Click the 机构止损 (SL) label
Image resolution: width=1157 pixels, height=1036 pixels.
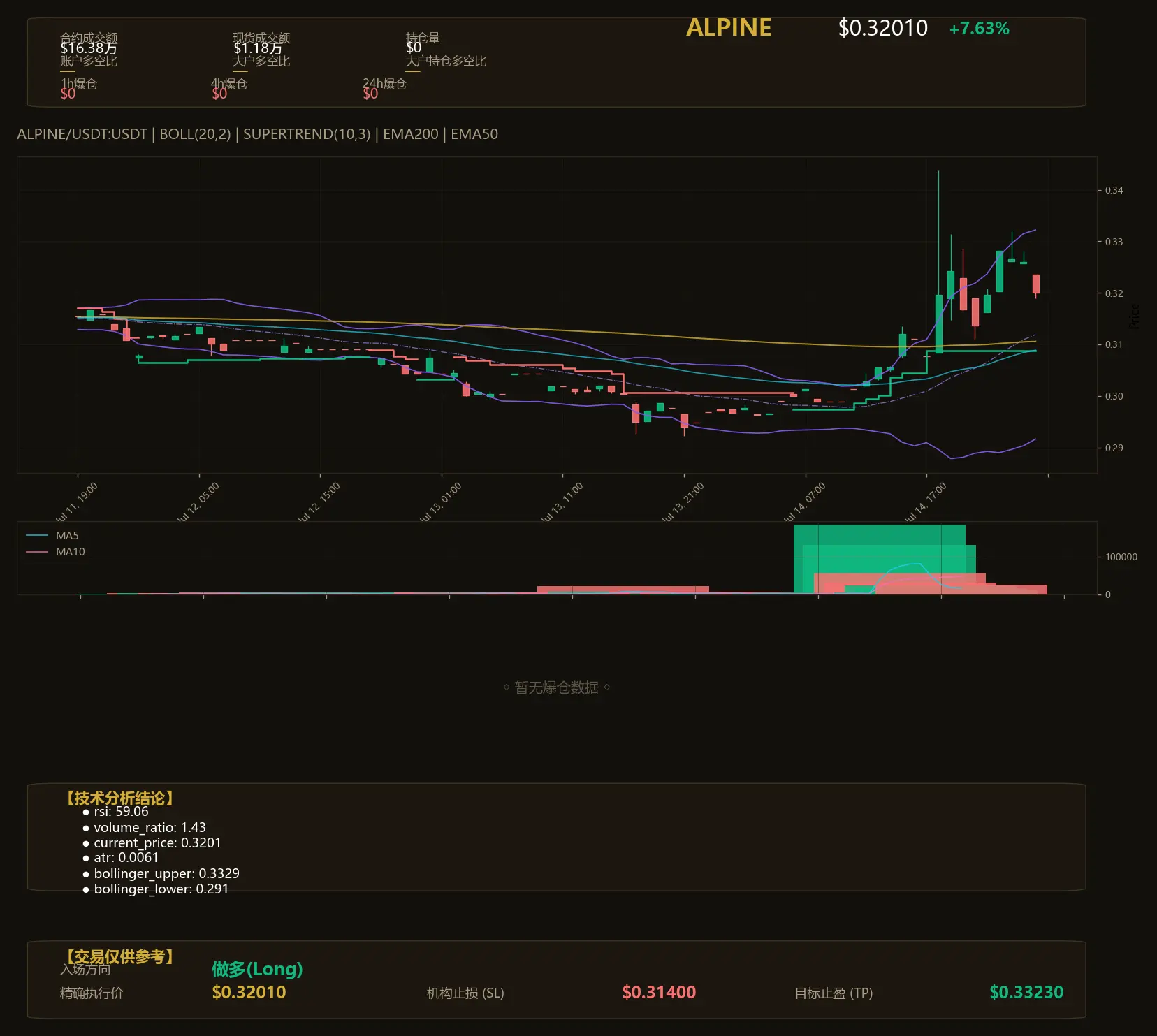click(x=465, y=993)
